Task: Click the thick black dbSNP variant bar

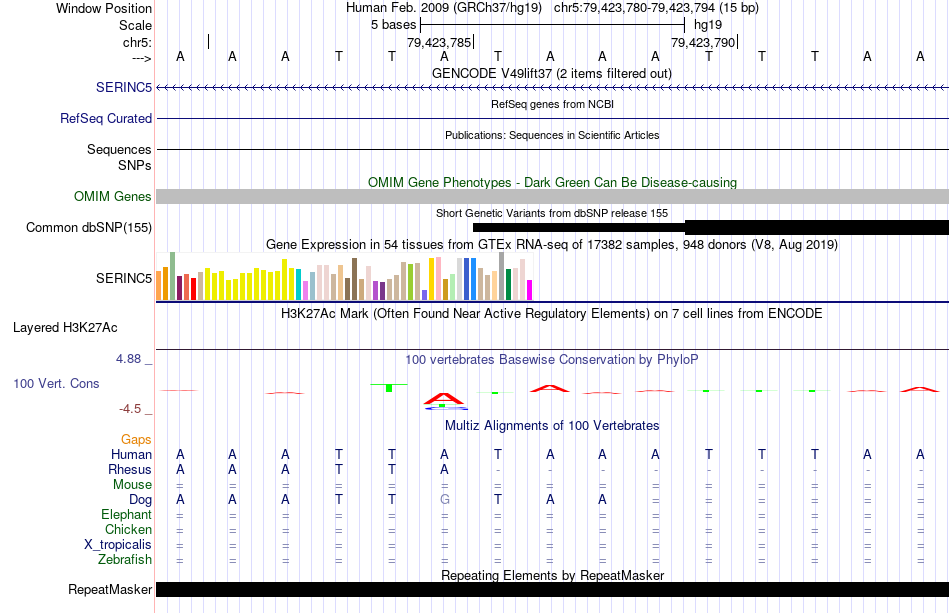Action: [x=817, y=227]
